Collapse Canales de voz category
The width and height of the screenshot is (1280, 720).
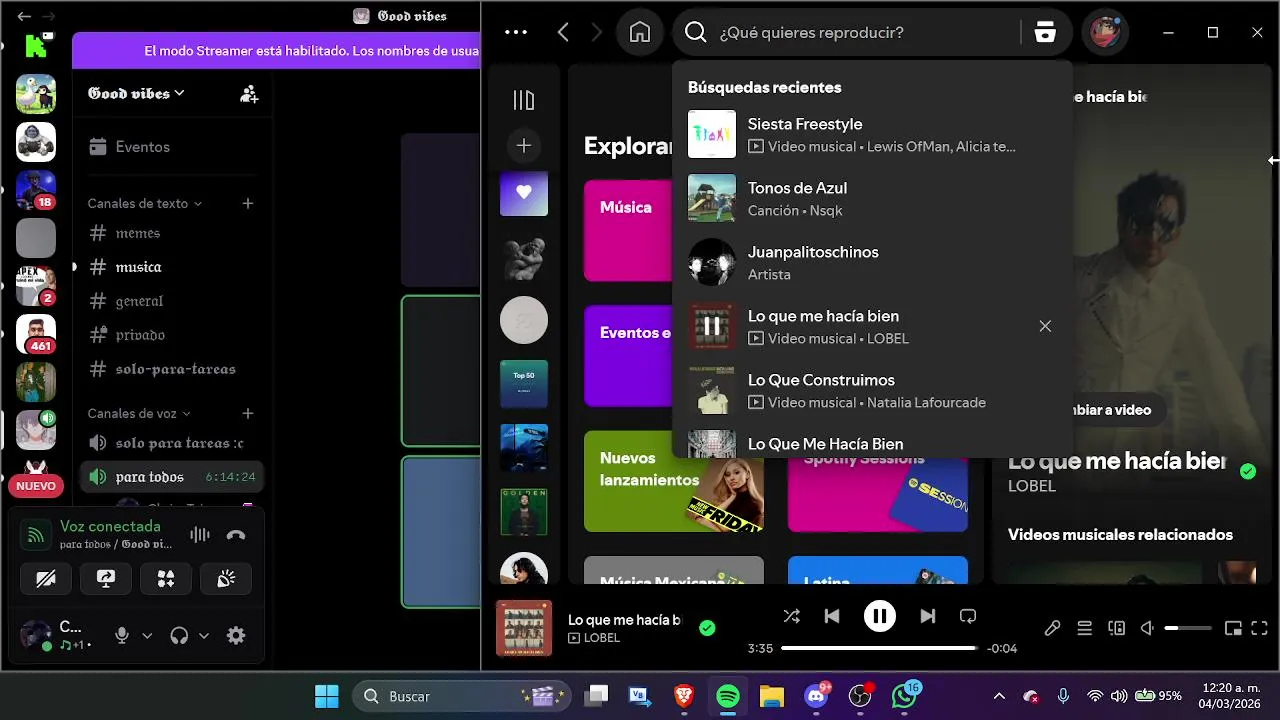(139, 413)
